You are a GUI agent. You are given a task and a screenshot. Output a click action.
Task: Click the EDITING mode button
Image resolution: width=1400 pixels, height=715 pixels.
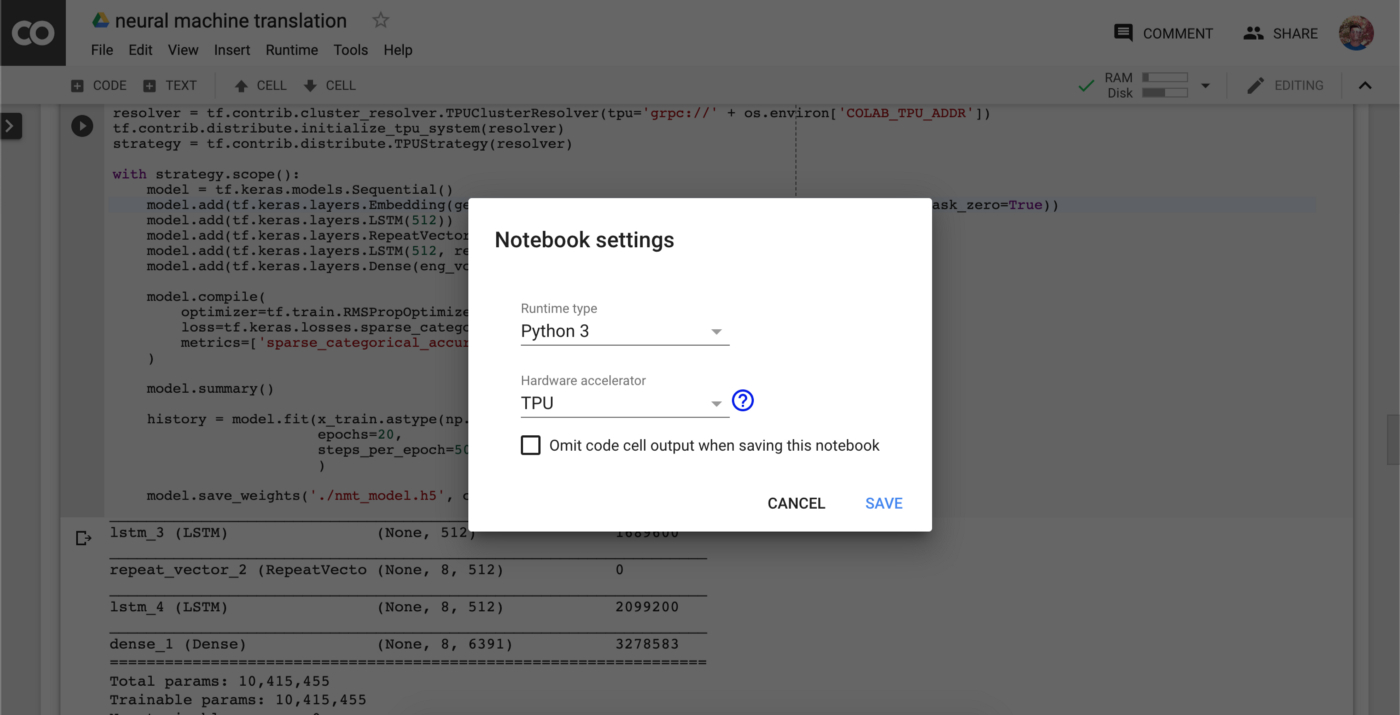click(x=1285, y=86)
